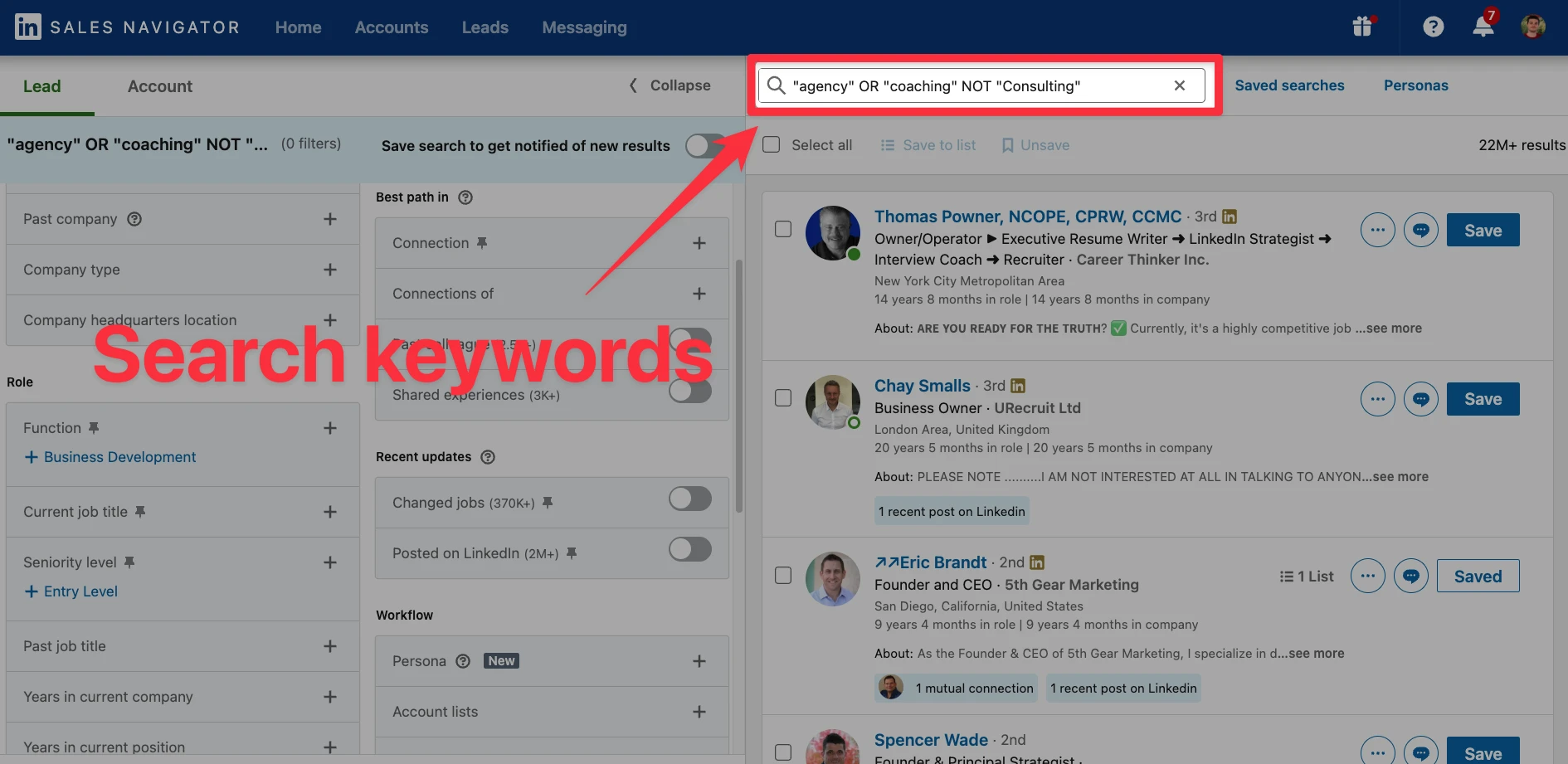This screenshot has height=764, width=1568.
Task: Expand Function filter
Action: coord(330,428)
